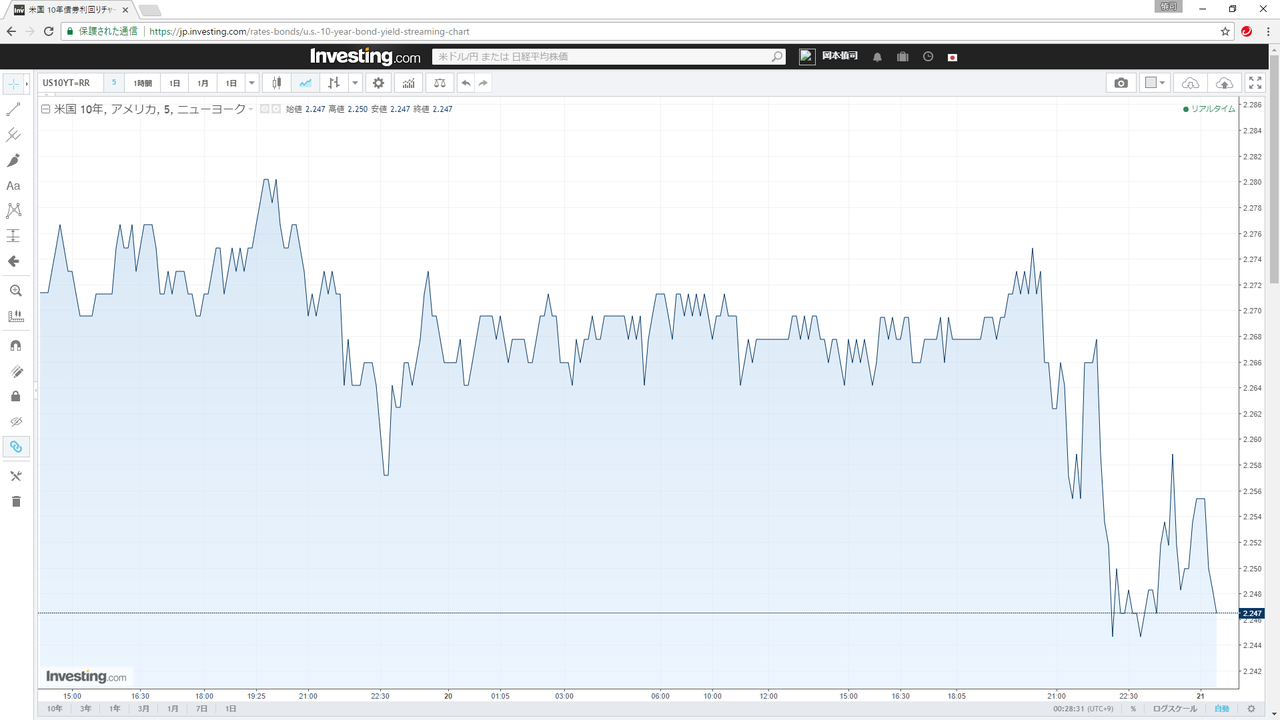
Task: Set time range to 3月
Action: pos(144,709)
